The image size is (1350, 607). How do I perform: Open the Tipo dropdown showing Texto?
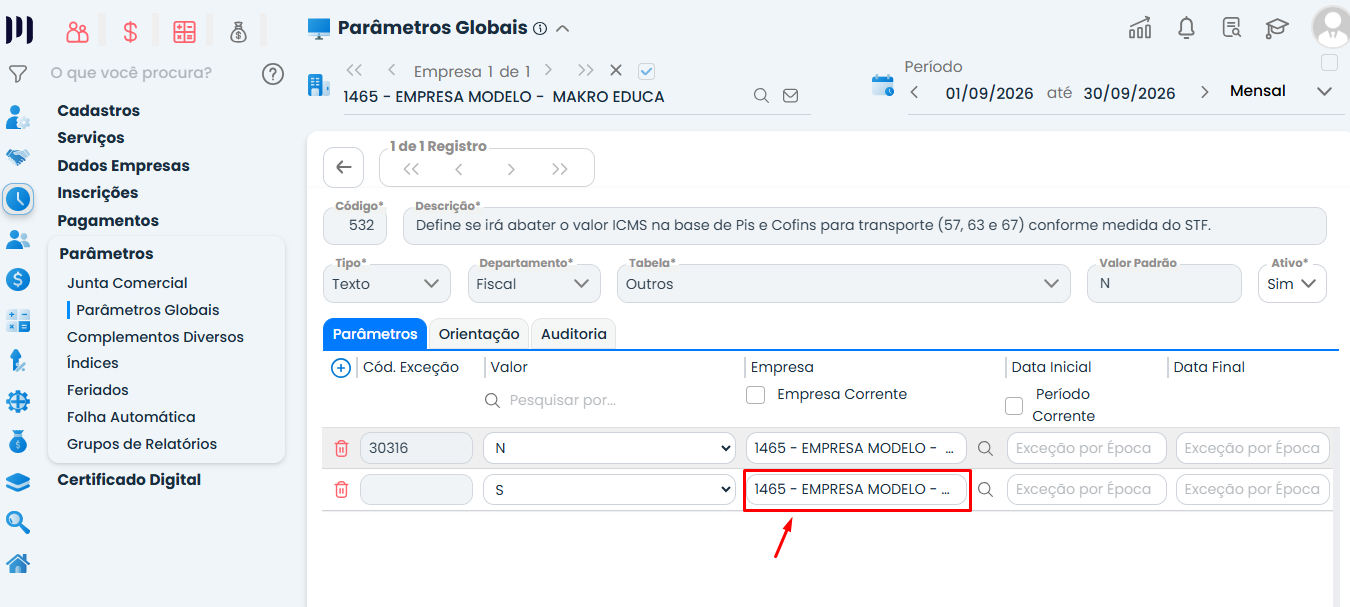point(386,283)
